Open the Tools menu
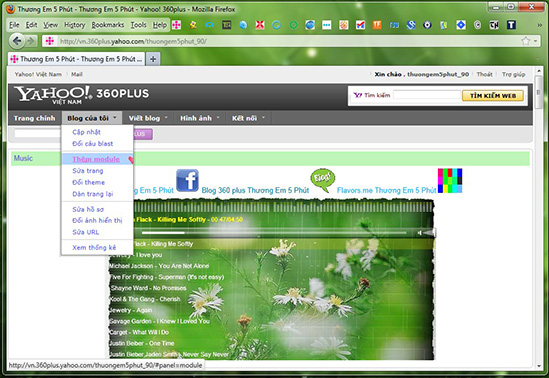This screenshot has width=549, height=378. 139,25
